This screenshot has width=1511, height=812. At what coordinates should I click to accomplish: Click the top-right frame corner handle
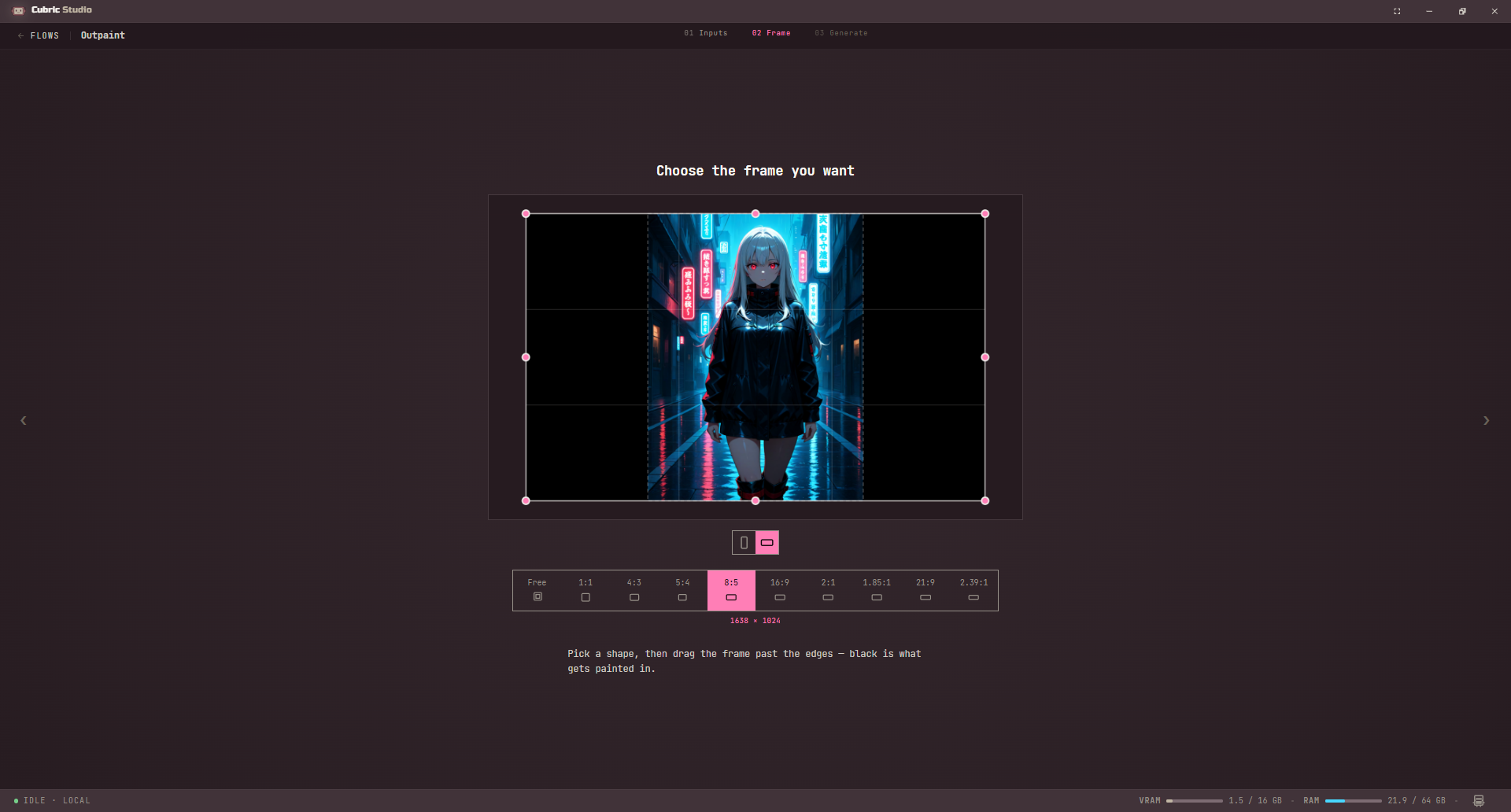click(985, 214)
